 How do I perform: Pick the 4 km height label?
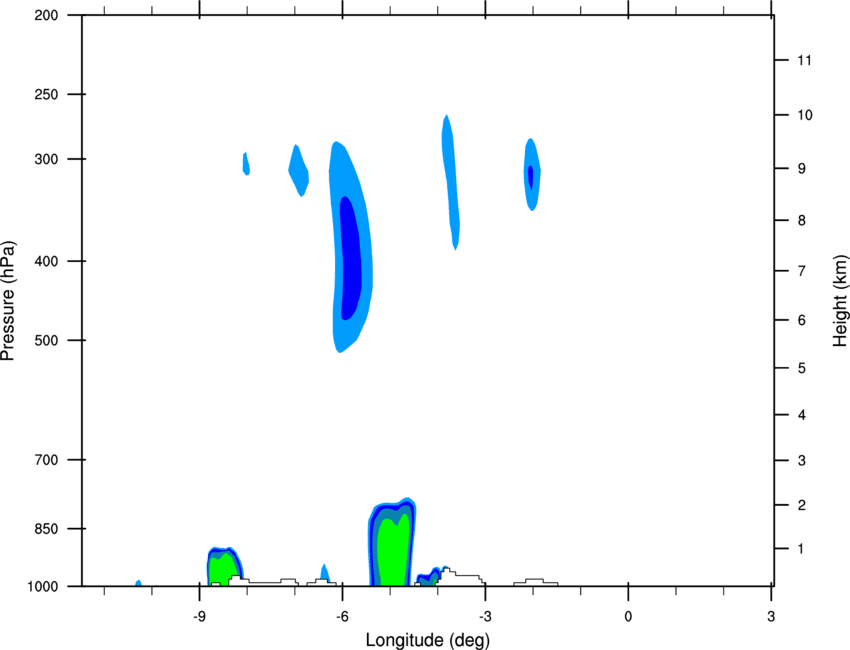click(802, 415)
